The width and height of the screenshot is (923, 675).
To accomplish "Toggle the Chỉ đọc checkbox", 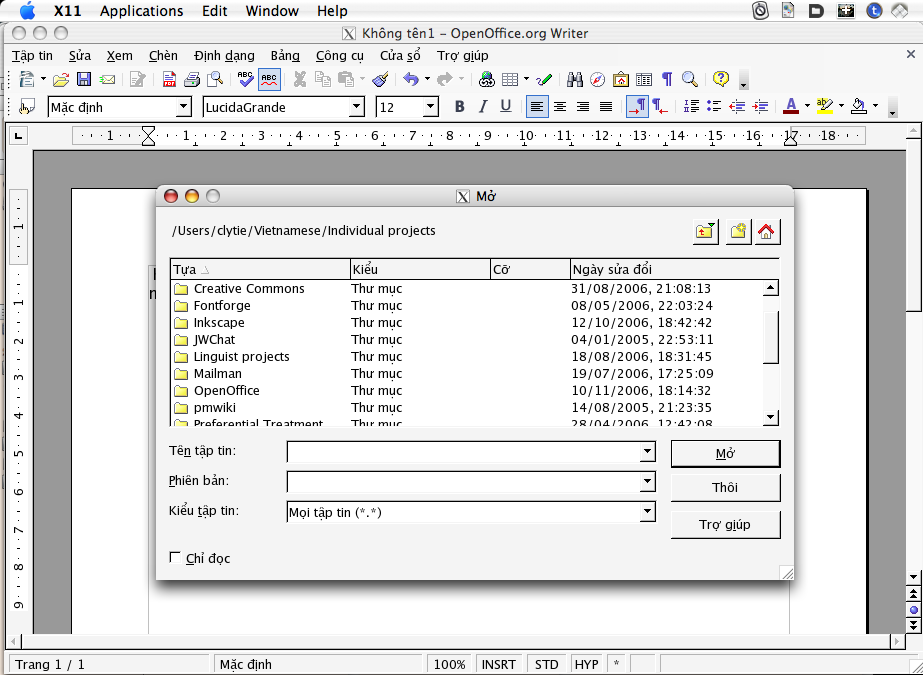I will coord(175,557).
